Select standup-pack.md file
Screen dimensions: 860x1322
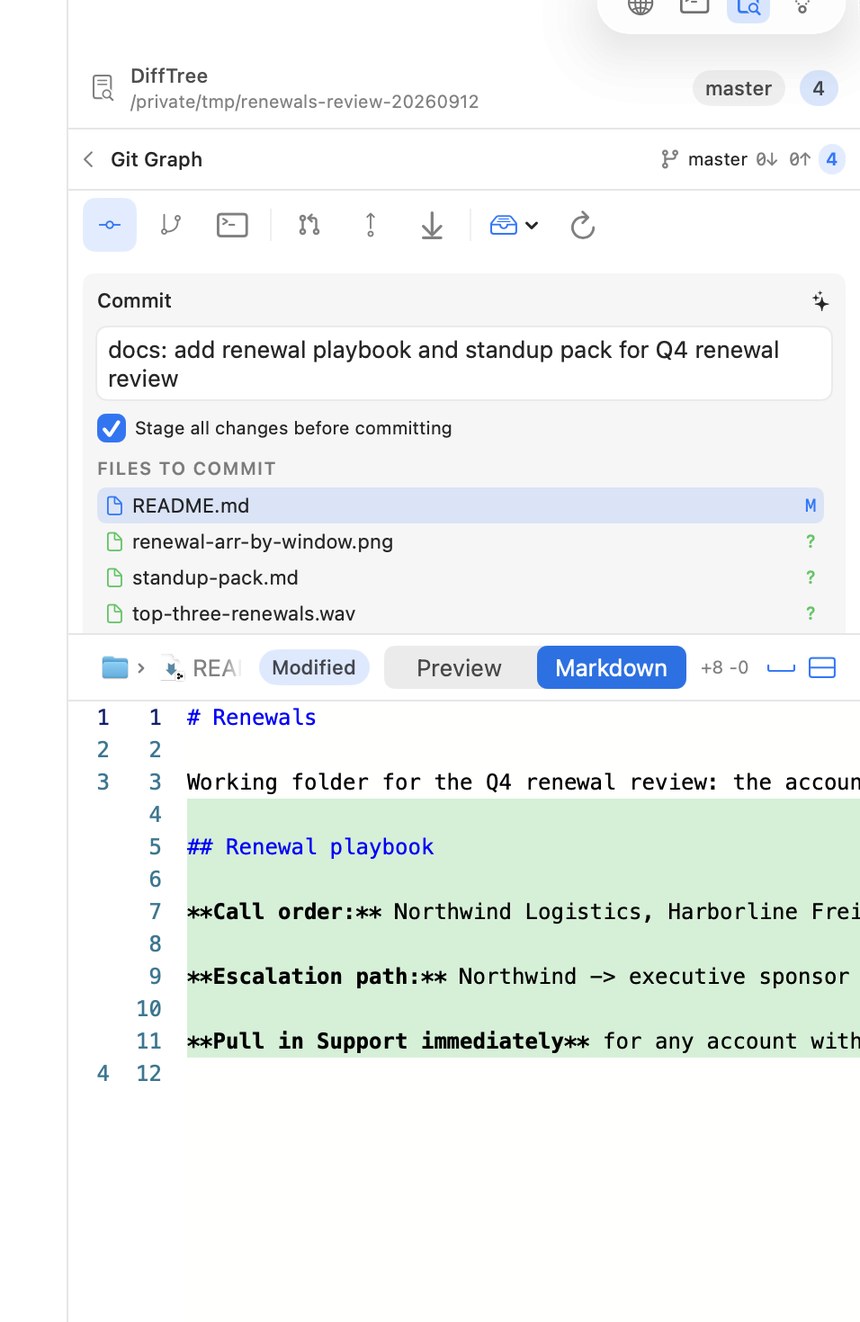click(x=460, y=577)
